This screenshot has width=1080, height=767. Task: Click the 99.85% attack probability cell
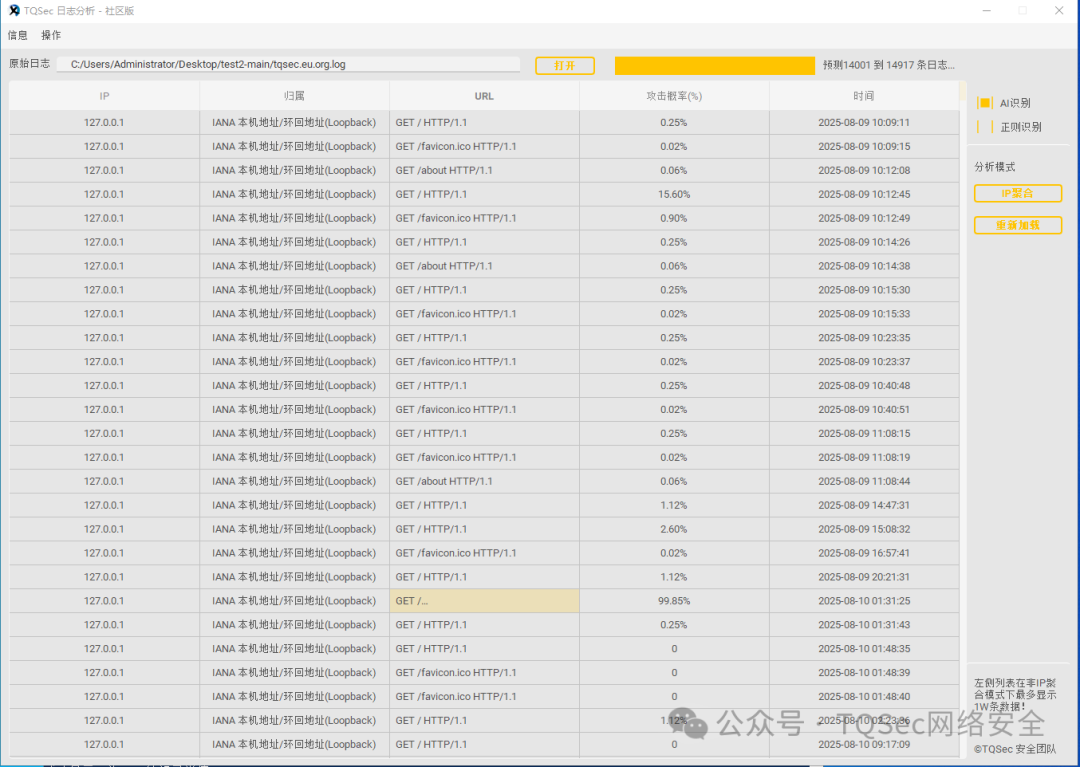click(674, 601)
